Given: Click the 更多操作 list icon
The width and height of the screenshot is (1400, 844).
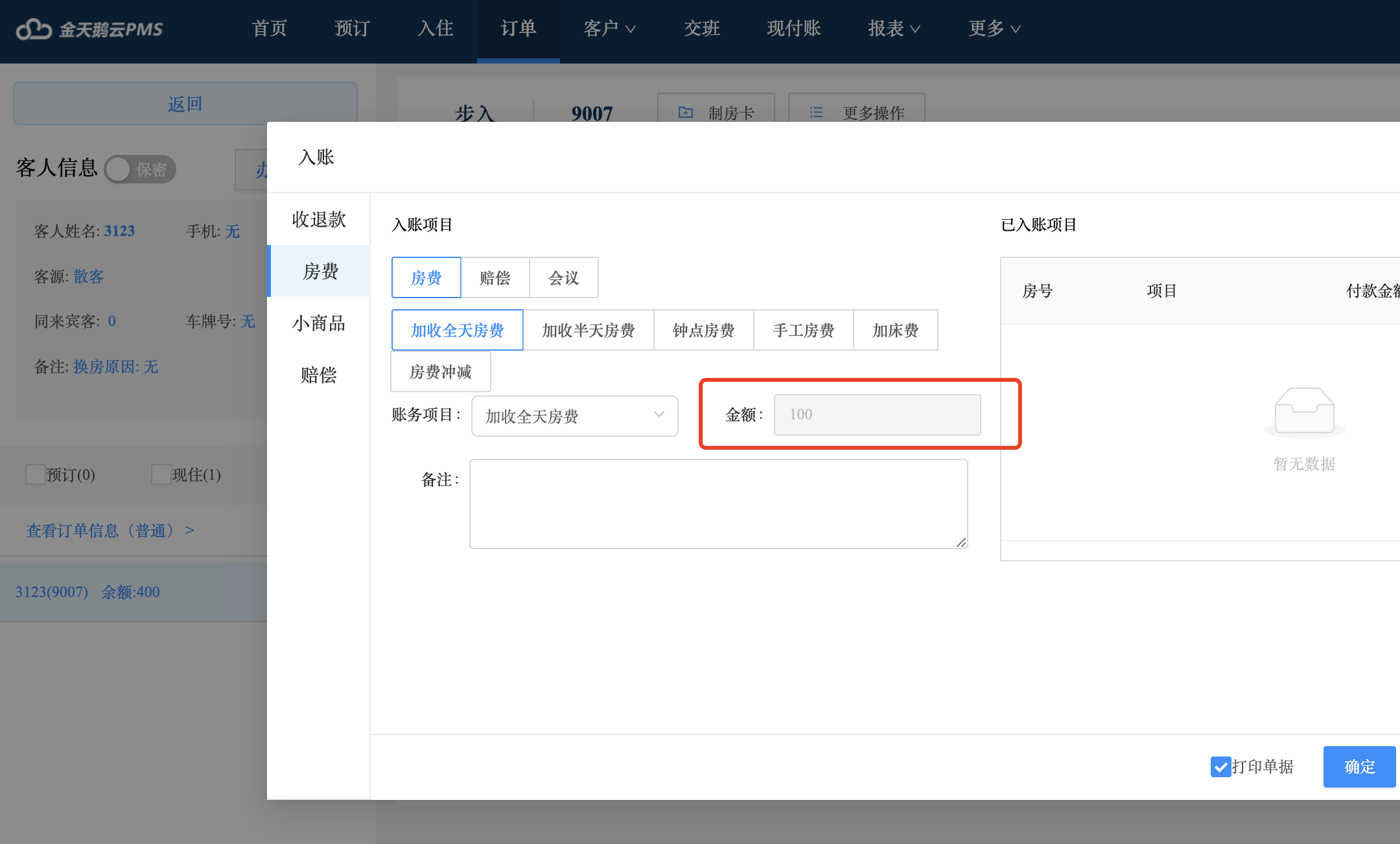Looking at the screenshot, I should pos(817,112).
